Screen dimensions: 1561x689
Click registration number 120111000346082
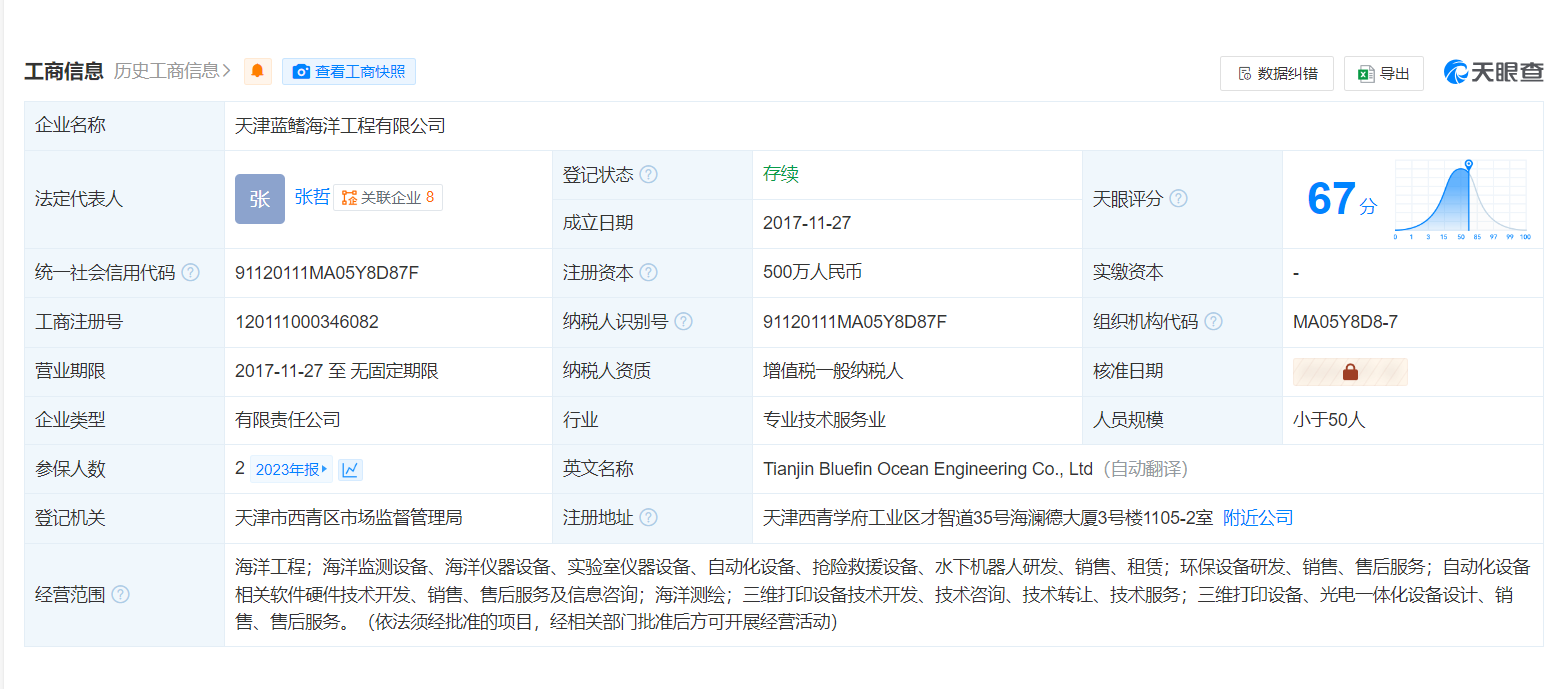(307, 322)
